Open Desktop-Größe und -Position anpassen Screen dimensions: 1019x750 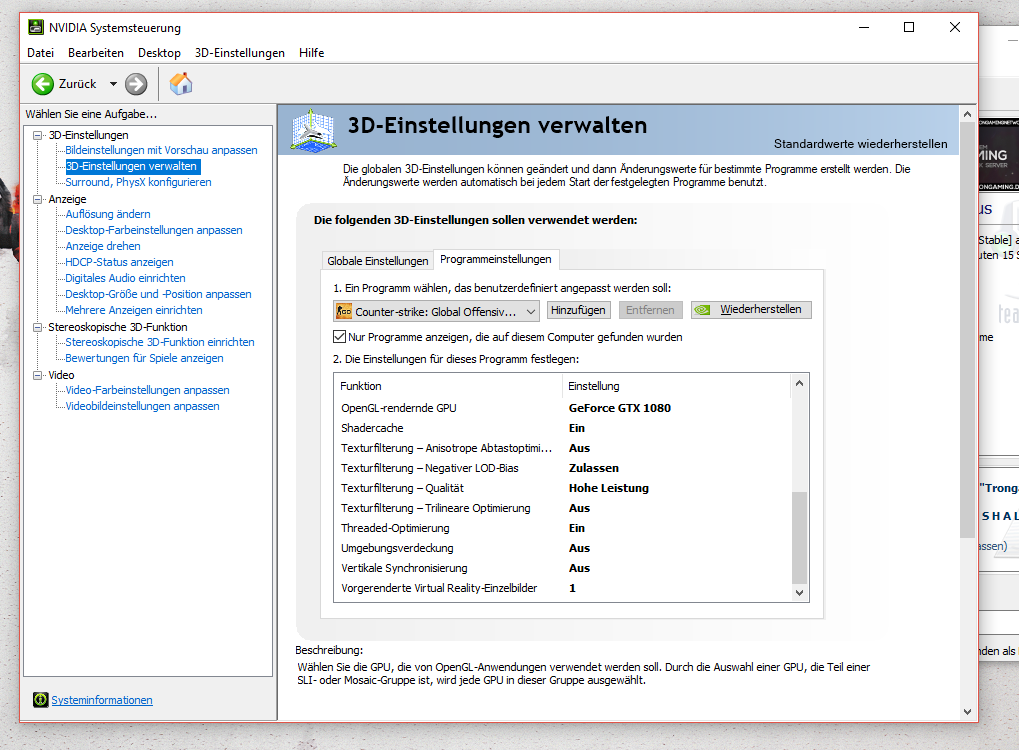(x=159, y=294)
